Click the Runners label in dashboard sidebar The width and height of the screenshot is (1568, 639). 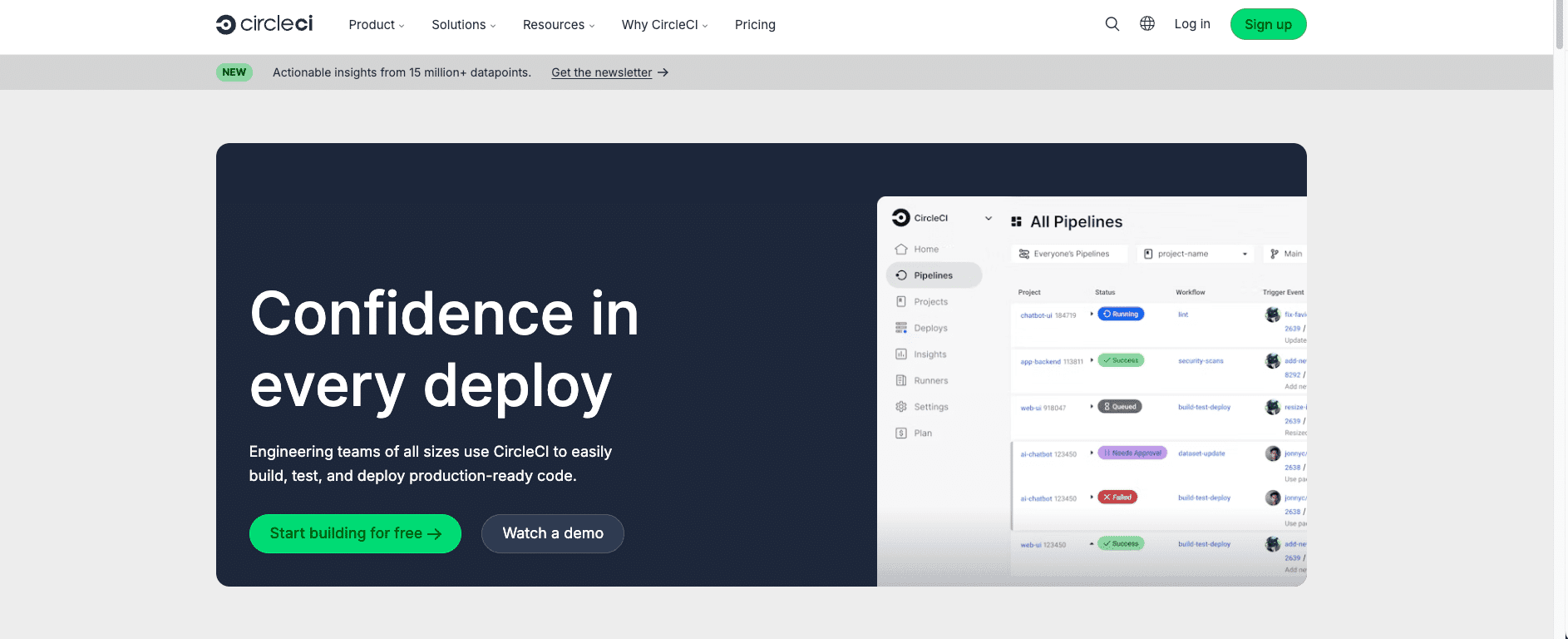931,380
